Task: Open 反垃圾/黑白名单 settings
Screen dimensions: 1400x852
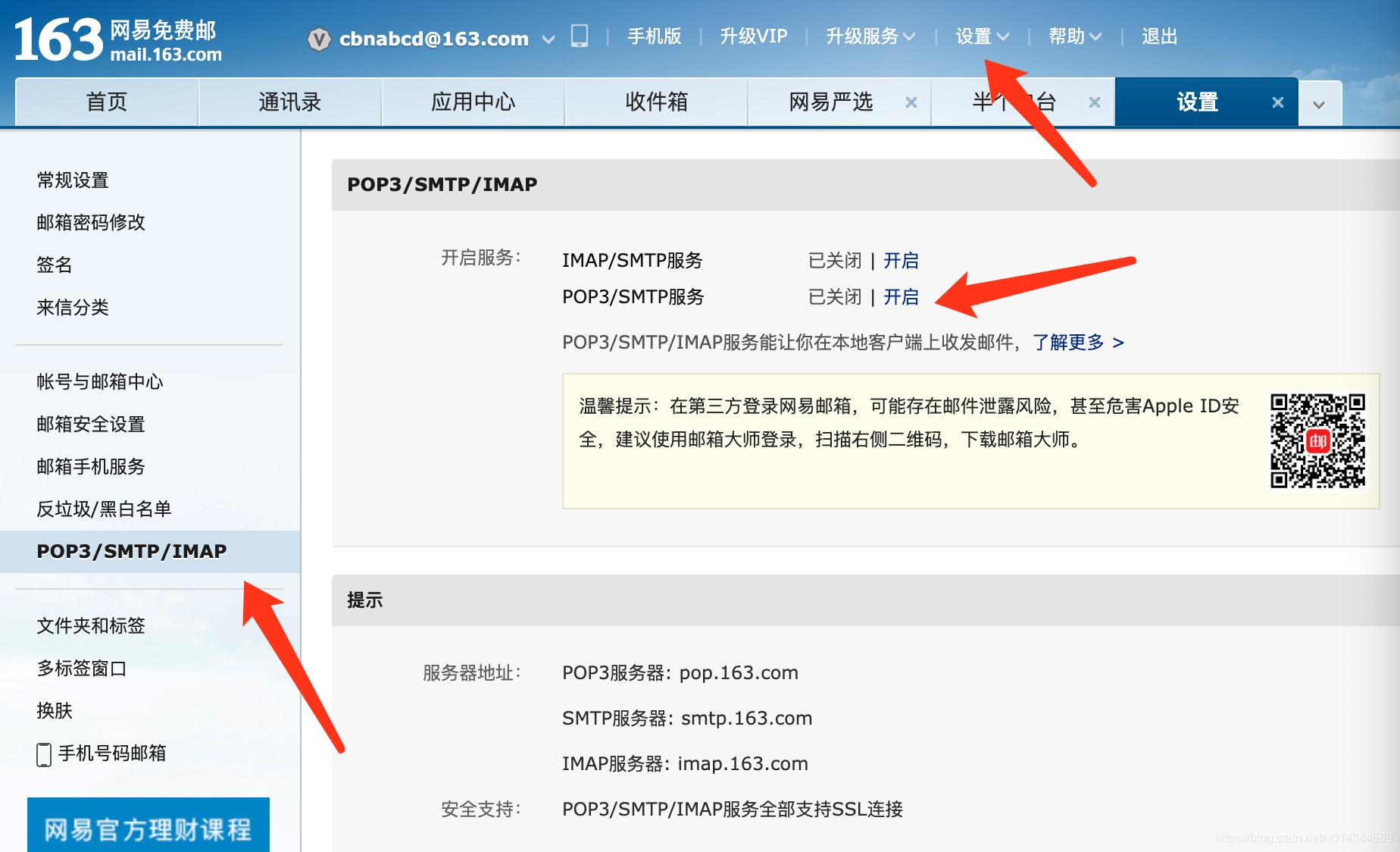Action: [104, 509]
